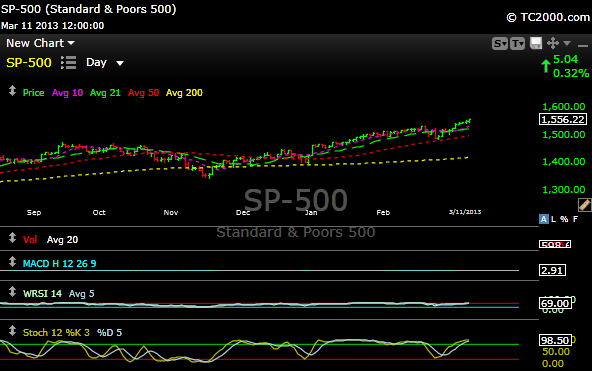
Task: Click the MACD pane resize arrow handle
Action: 12,262
